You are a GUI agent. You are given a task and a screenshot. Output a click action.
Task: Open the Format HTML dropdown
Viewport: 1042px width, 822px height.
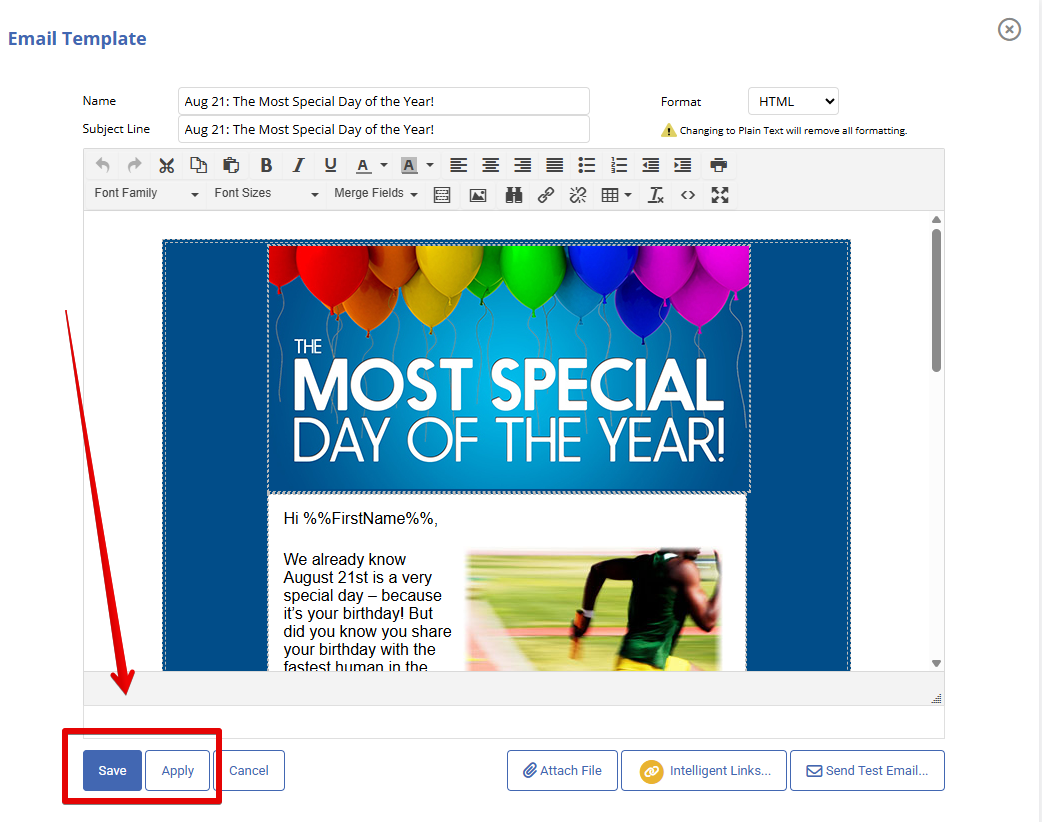click(793, 101)
